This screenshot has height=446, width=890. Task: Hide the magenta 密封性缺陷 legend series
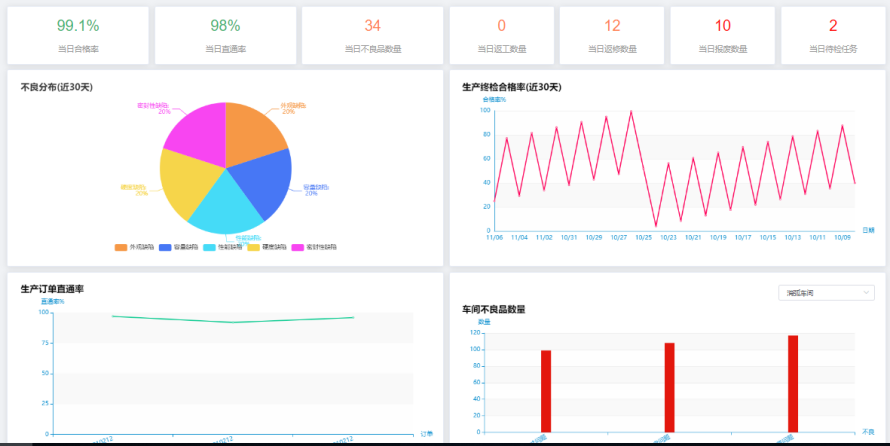pos(304,246)
